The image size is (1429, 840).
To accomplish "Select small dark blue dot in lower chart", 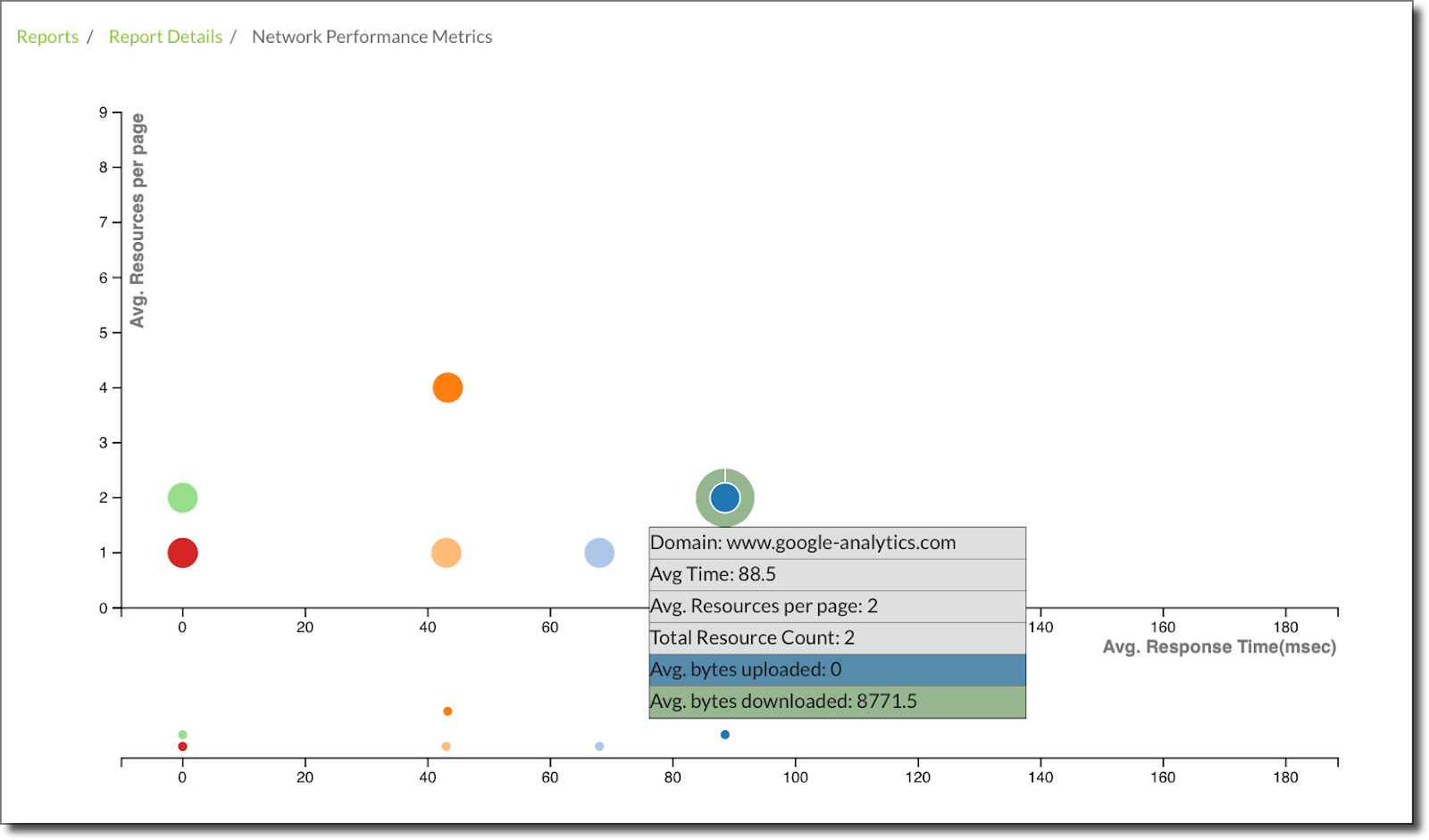I will pyautogui.click(x=725, y=735).
